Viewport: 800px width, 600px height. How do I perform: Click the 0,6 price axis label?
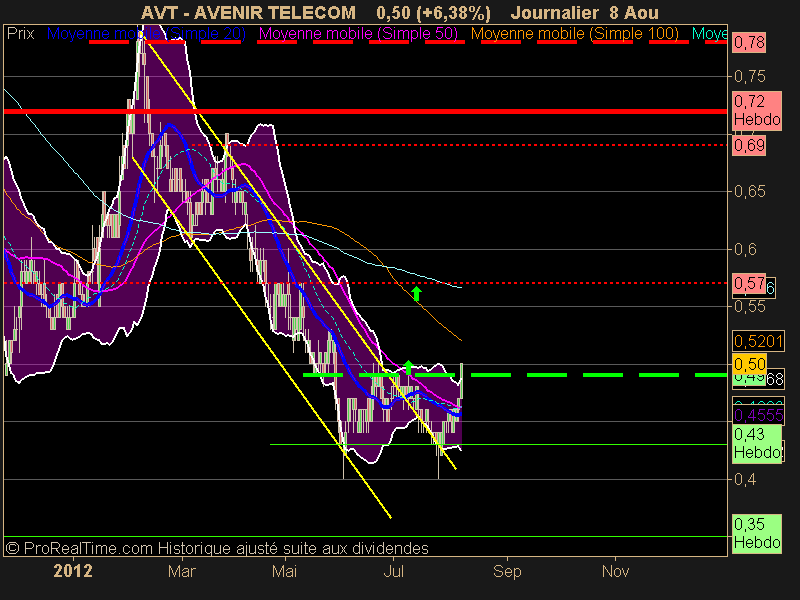(x=745, y=249)
